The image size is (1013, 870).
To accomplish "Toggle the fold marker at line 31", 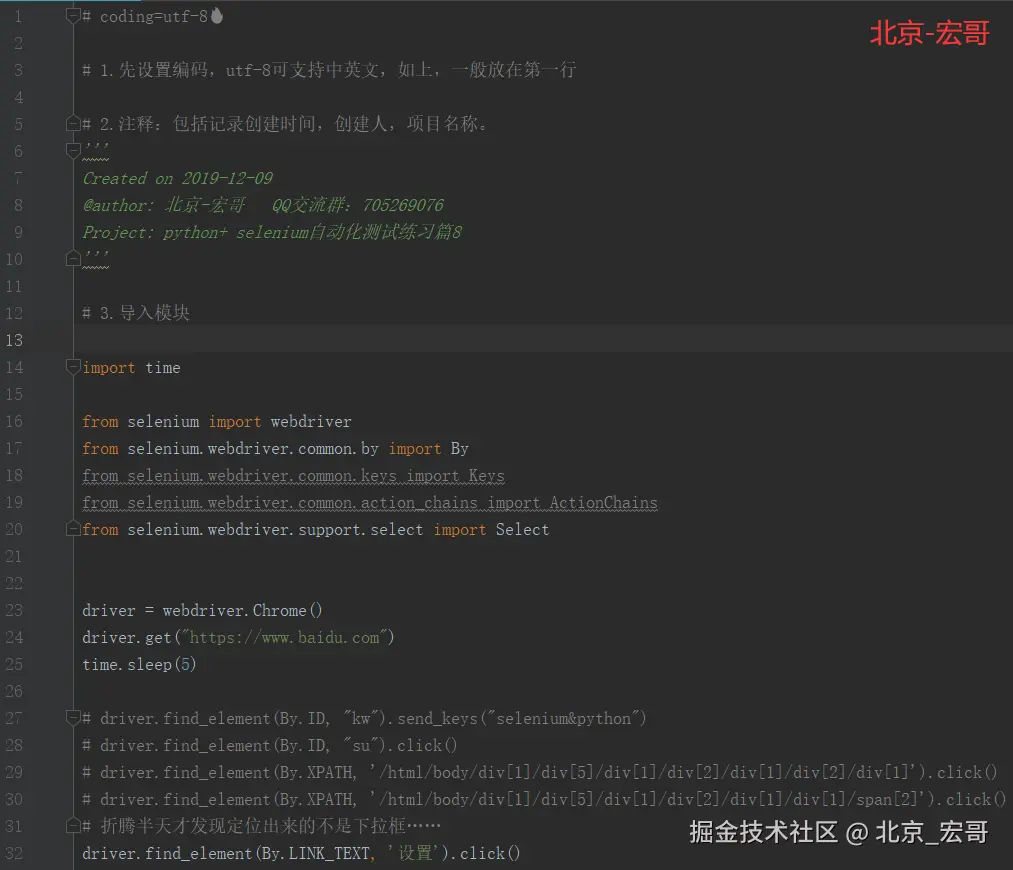I will pos(73,825).
